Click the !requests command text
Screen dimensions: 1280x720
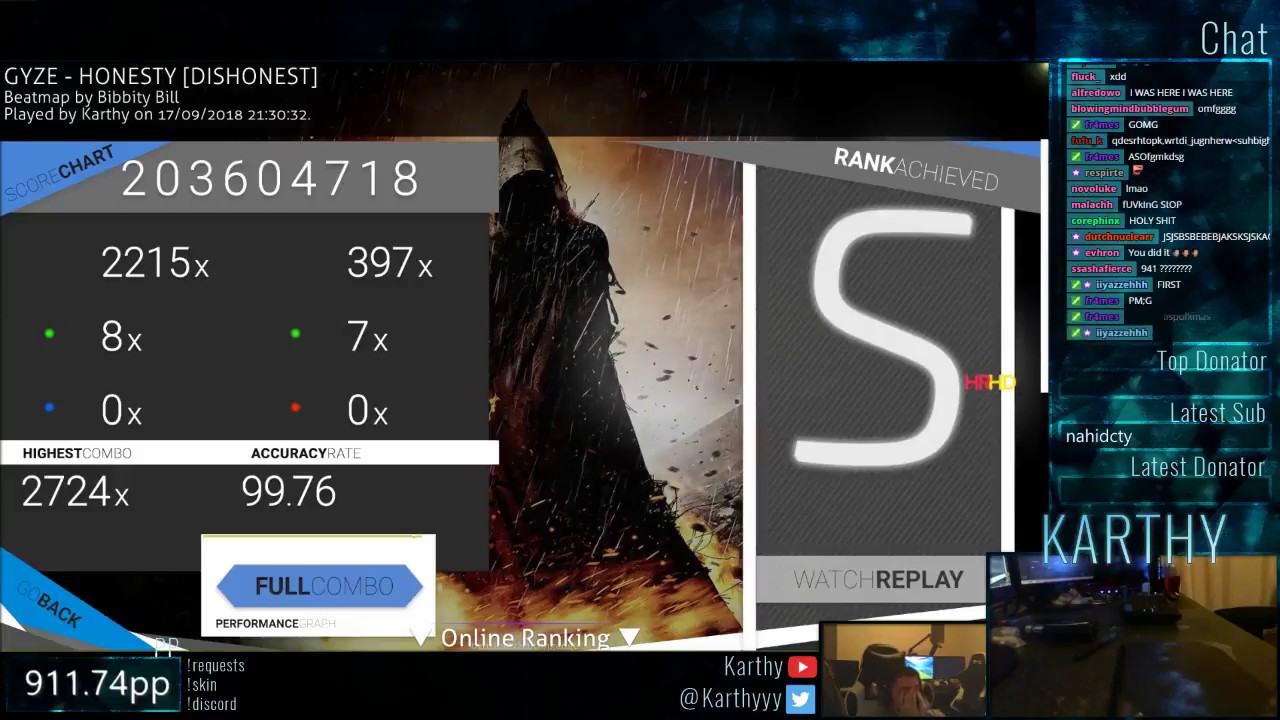tap(216, 665)
